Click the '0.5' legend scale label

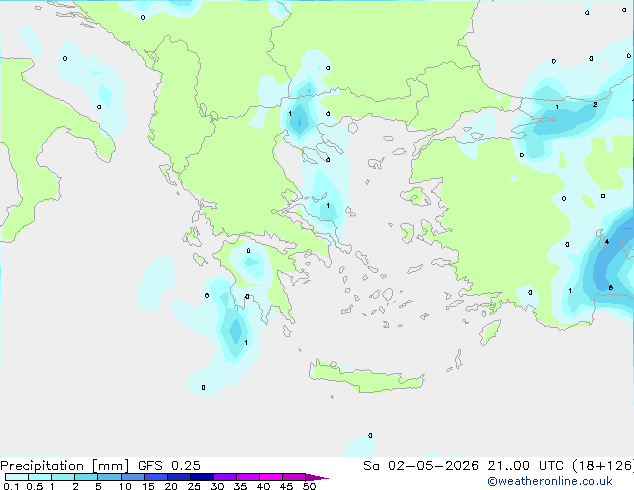click(34, 486)
